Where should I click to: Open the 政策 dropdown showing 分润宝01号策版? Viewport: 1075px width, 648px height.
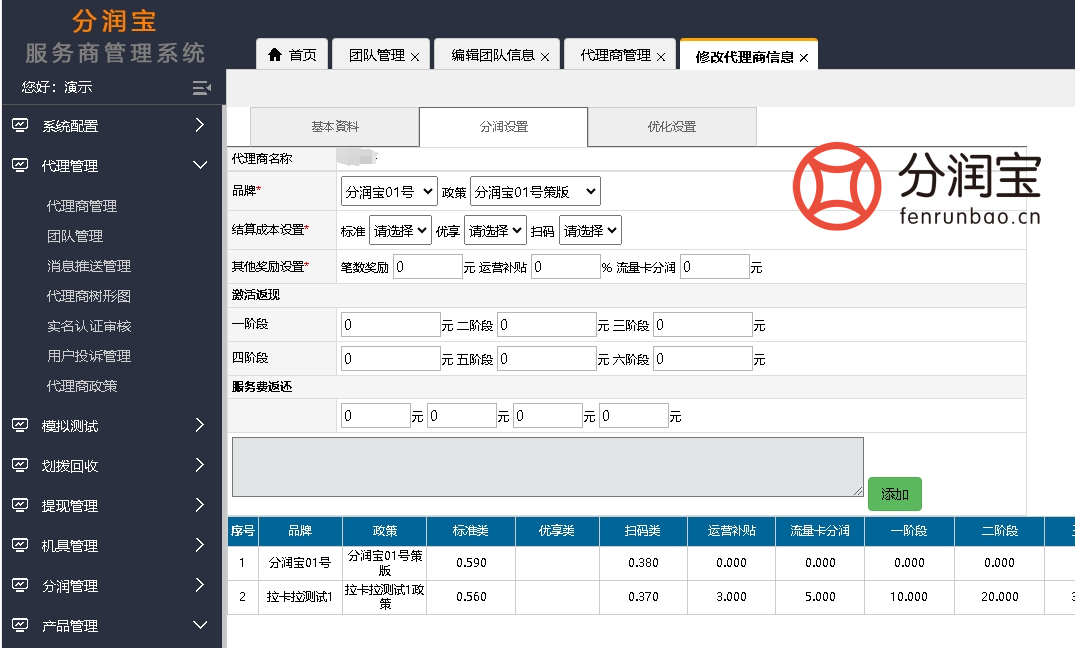[536, 191]
